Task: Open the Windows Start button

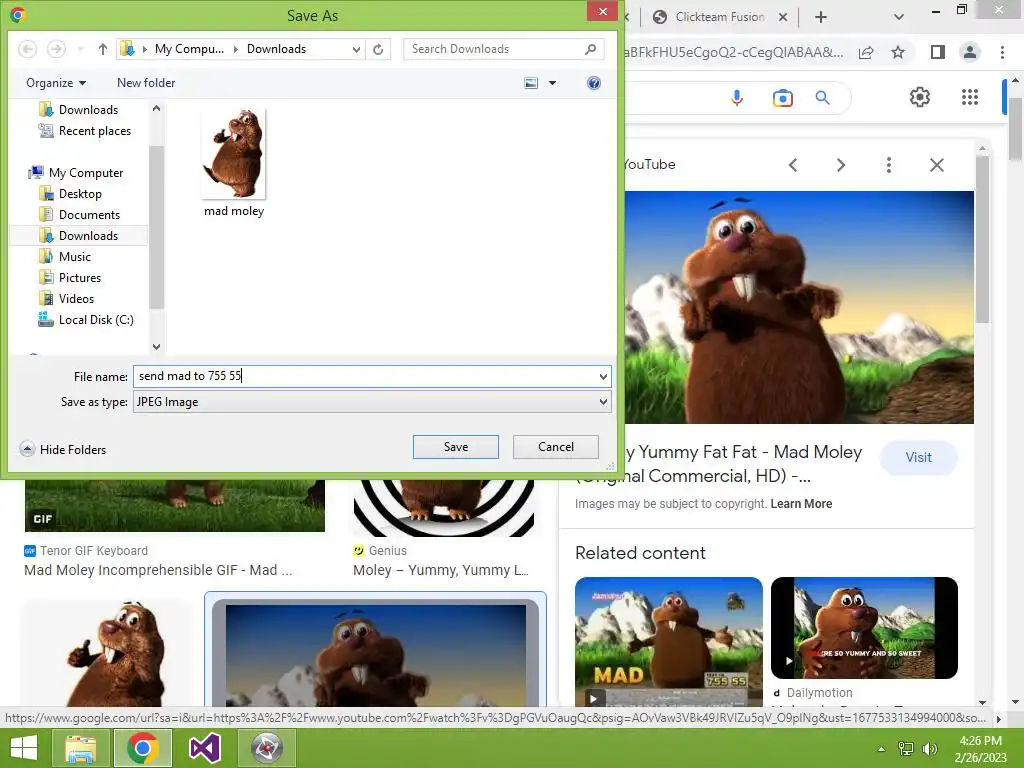Action: (x=24, y=748)
